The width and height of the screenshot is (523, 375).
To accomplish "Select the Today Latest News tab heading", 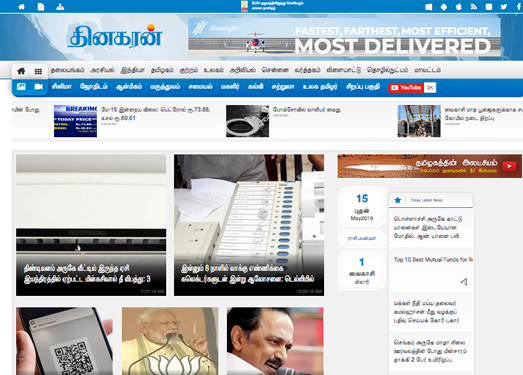I will coord(427,200).
